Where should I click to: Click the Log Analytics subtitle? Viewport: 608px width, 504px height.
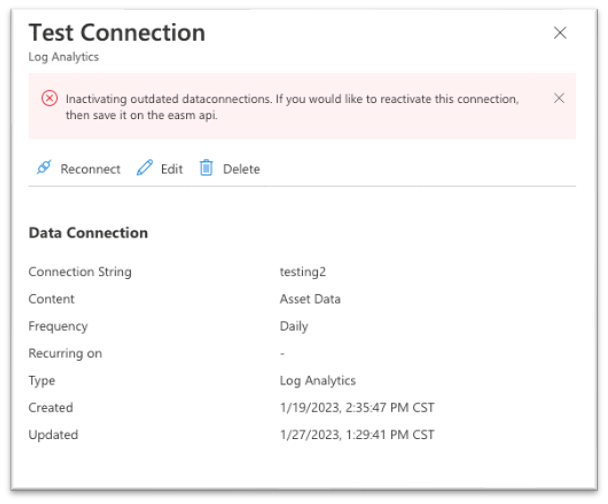click(x=64, y=57)
